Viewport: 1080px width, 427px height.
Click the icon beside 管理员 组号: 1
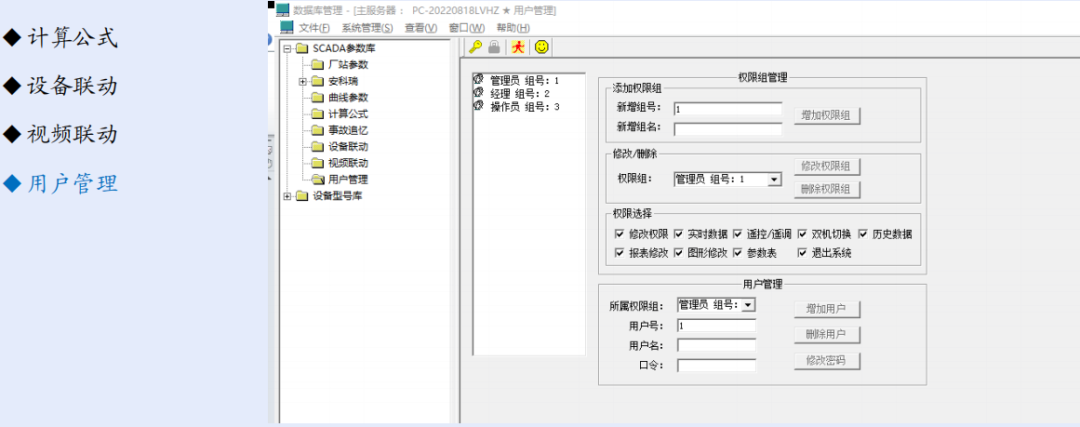click(x=478, y=80)
